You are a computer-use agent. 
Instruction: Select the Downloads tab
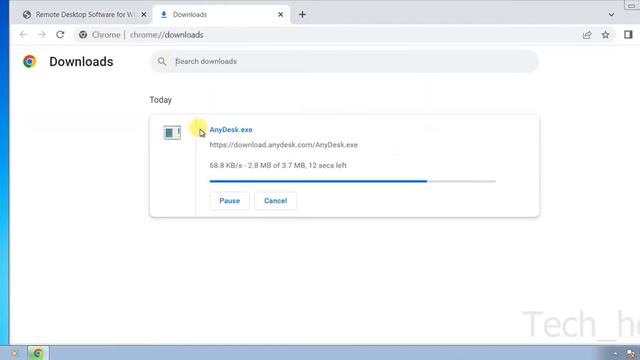pyautogui.click(x=221, y=15)
